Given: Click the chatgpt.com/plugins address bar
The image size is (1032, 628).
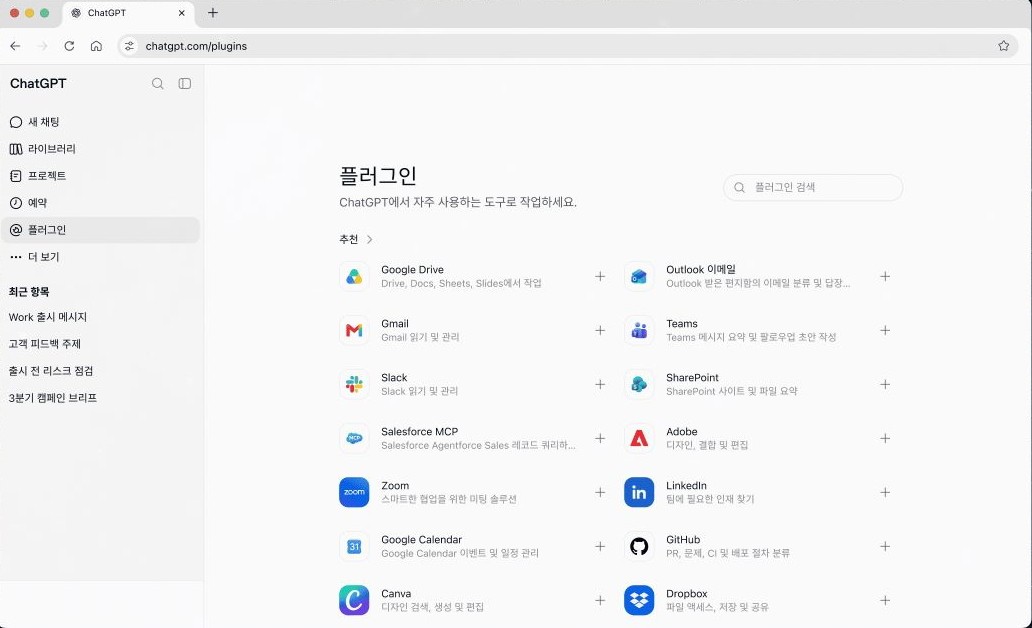Looking at the screenshot, I should click(568, 46).
